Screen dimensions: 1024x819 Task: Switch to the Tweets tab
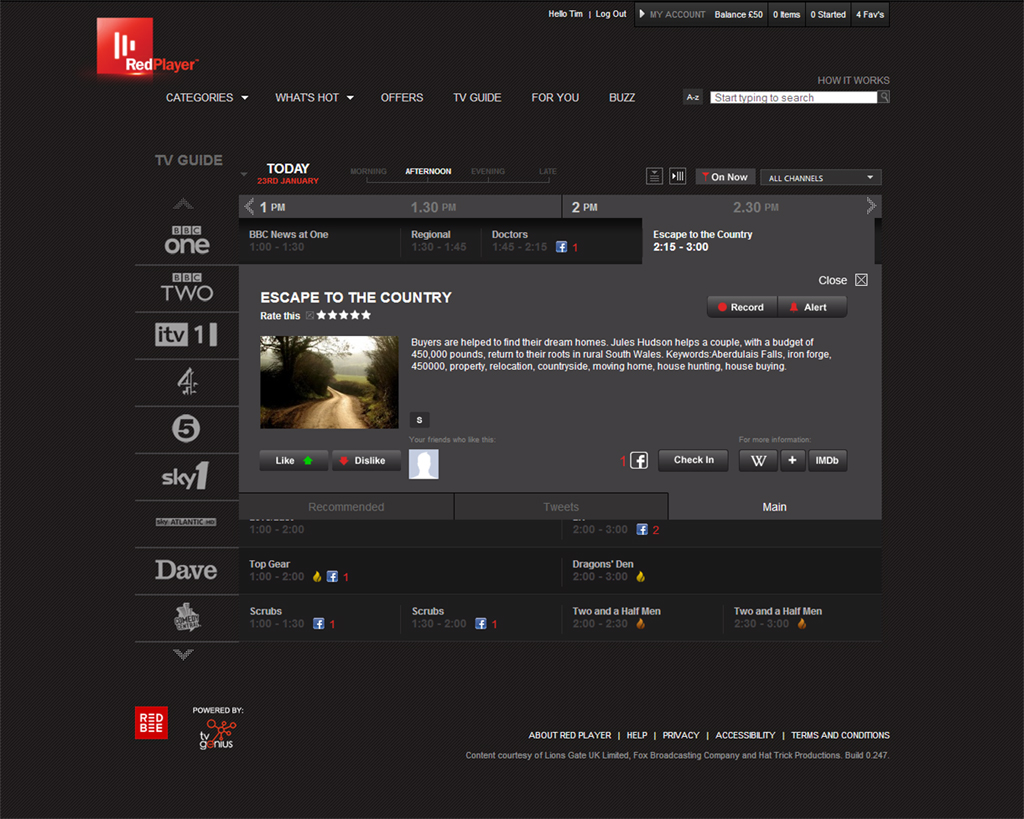[561, 507]
